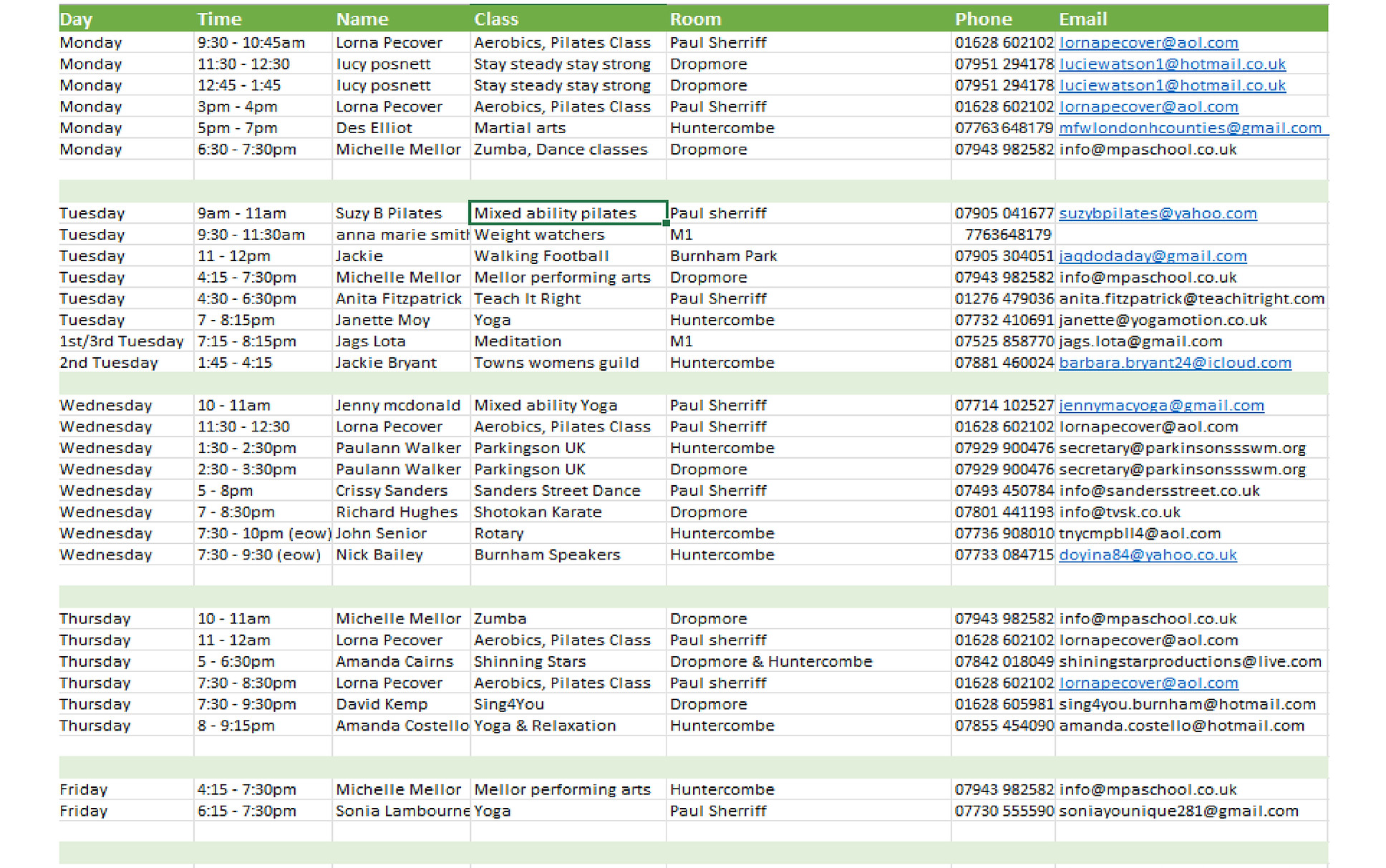1386x868 pixels.
Task: Open luciewatson1@hotmail.co.uk link in 12:45 - 1:45 row
Action: (x=1172, y=86)
